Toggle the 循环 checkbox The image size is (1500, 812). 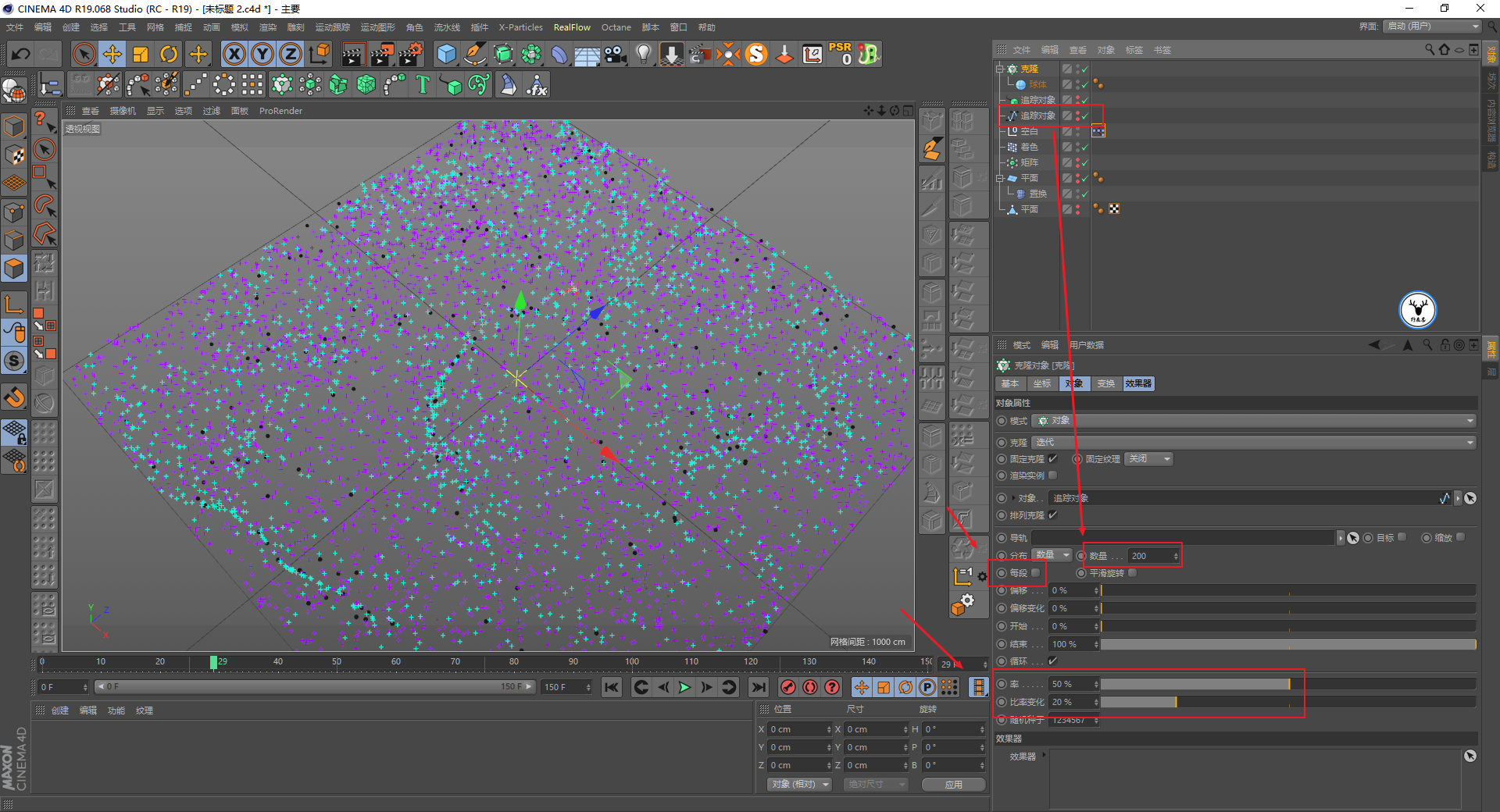pos(1052,661)
